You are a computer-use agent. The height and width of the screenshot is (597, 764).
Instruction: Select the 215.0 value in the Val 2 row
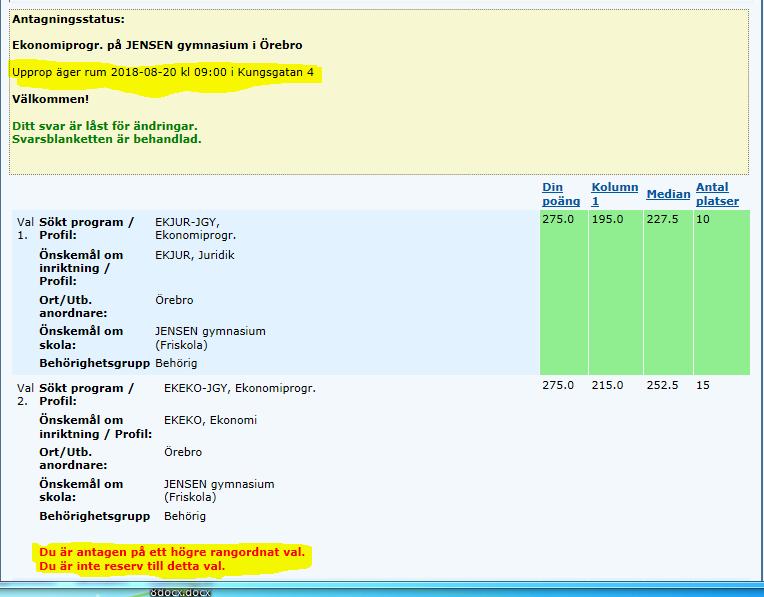608,385
